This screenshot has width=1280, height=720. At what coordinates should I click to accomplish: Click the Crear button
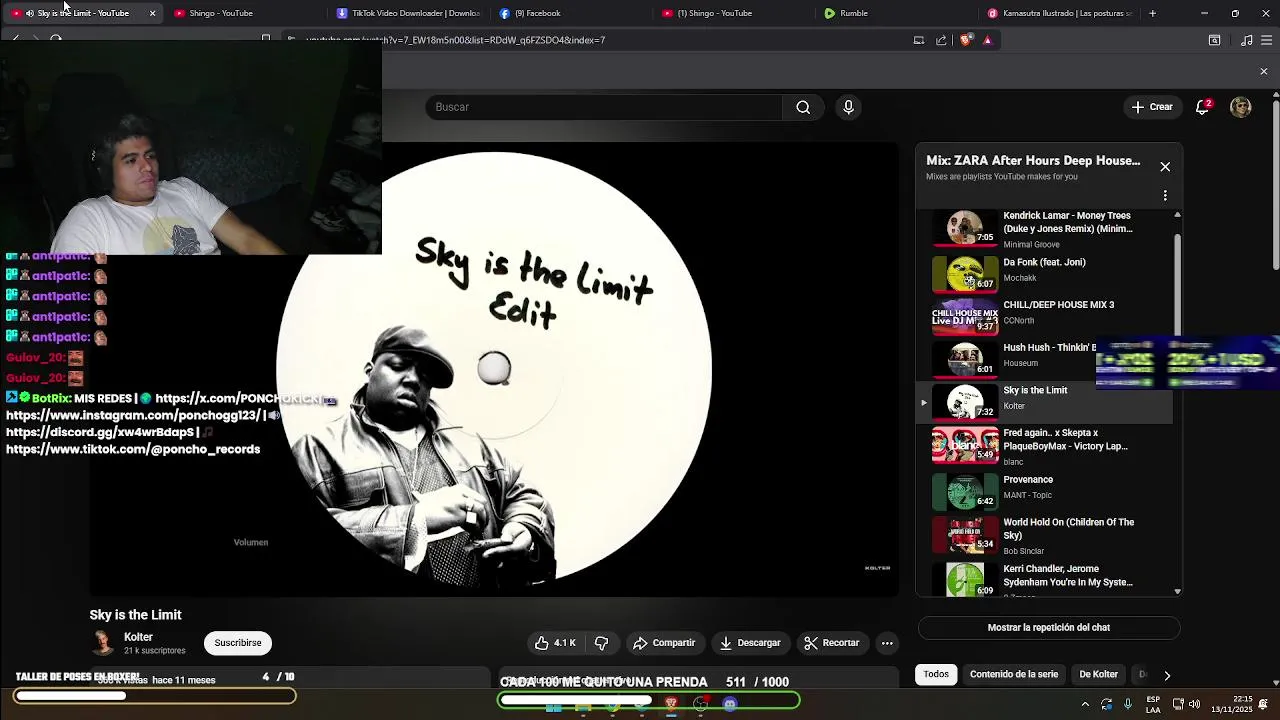(1152, 107)
